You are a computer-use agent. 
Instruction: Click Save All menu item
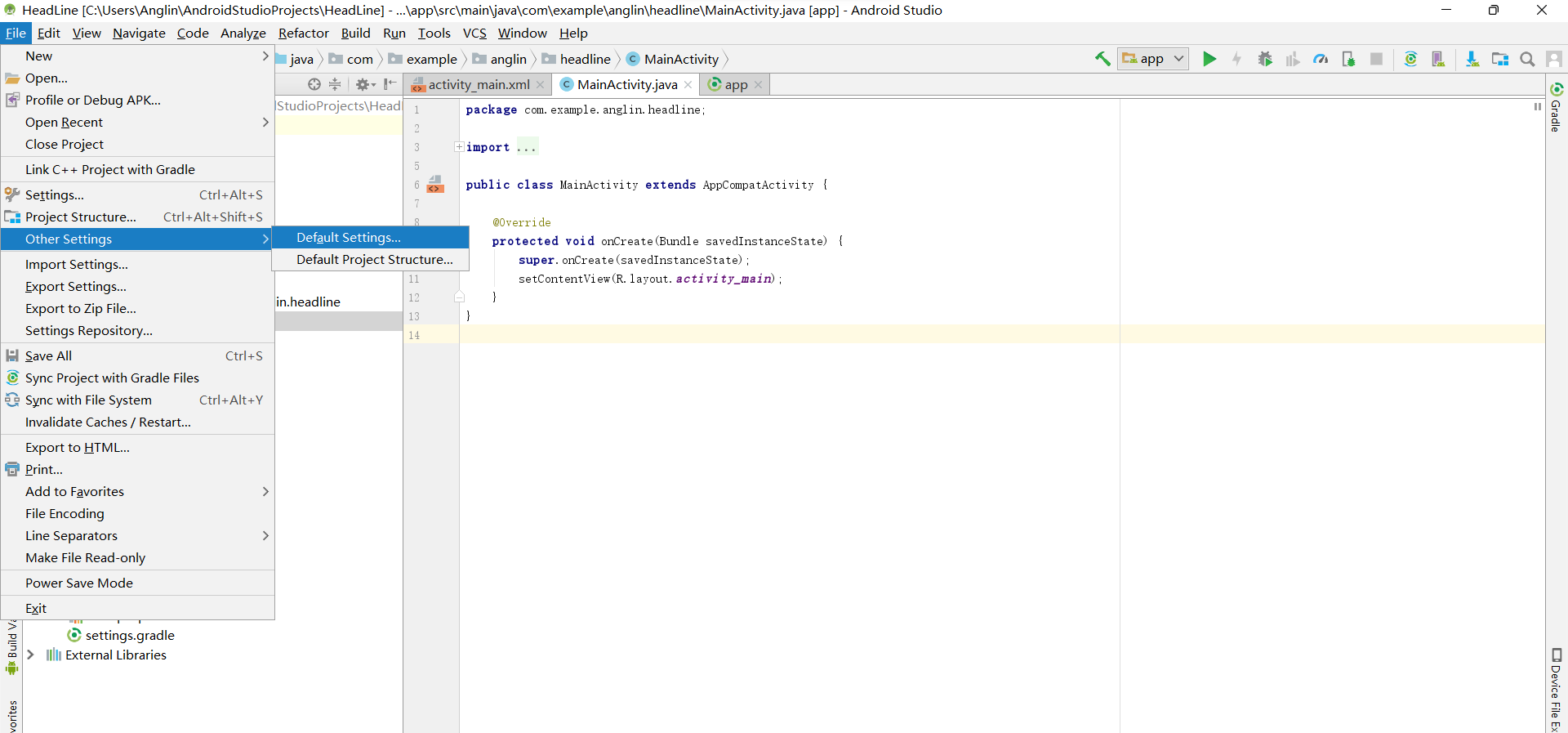(x=137, y=355)
